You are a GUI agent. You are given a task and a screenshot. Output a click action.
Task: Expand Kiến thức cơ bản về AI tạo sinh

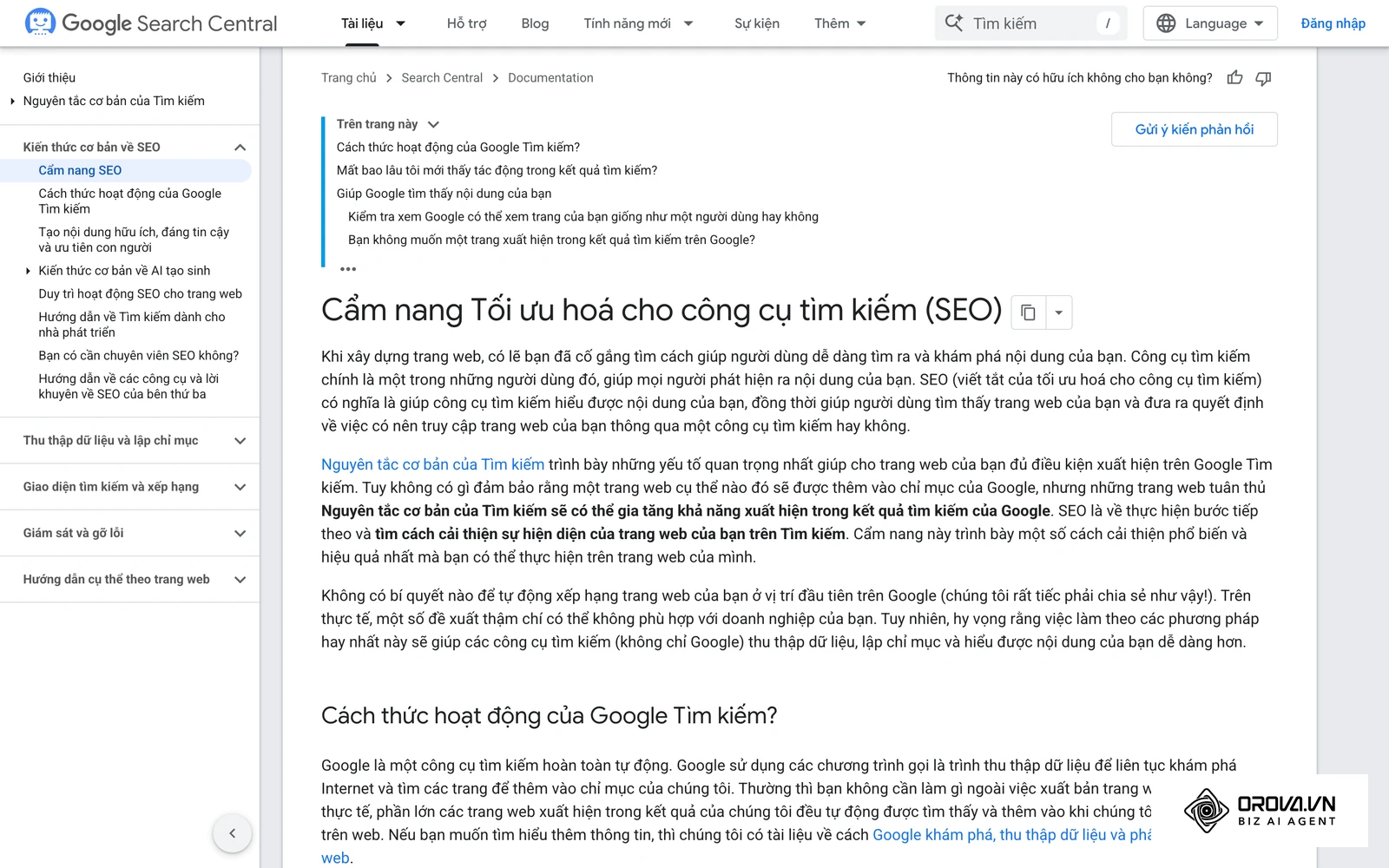click(x=28, y=271)
